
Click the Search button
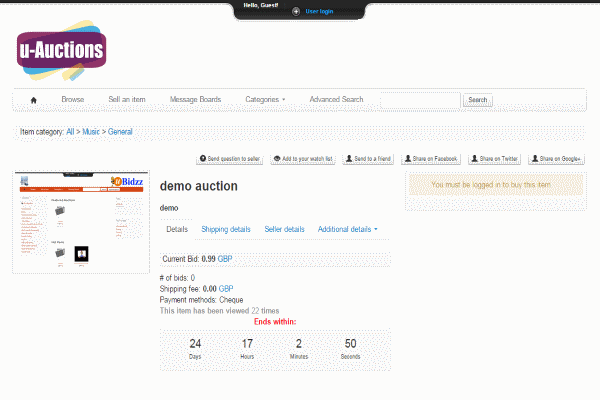[477, 100]
